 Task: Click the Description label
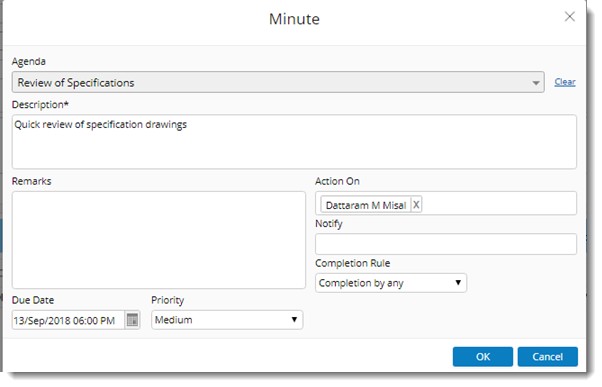click(x=40, y=104)
